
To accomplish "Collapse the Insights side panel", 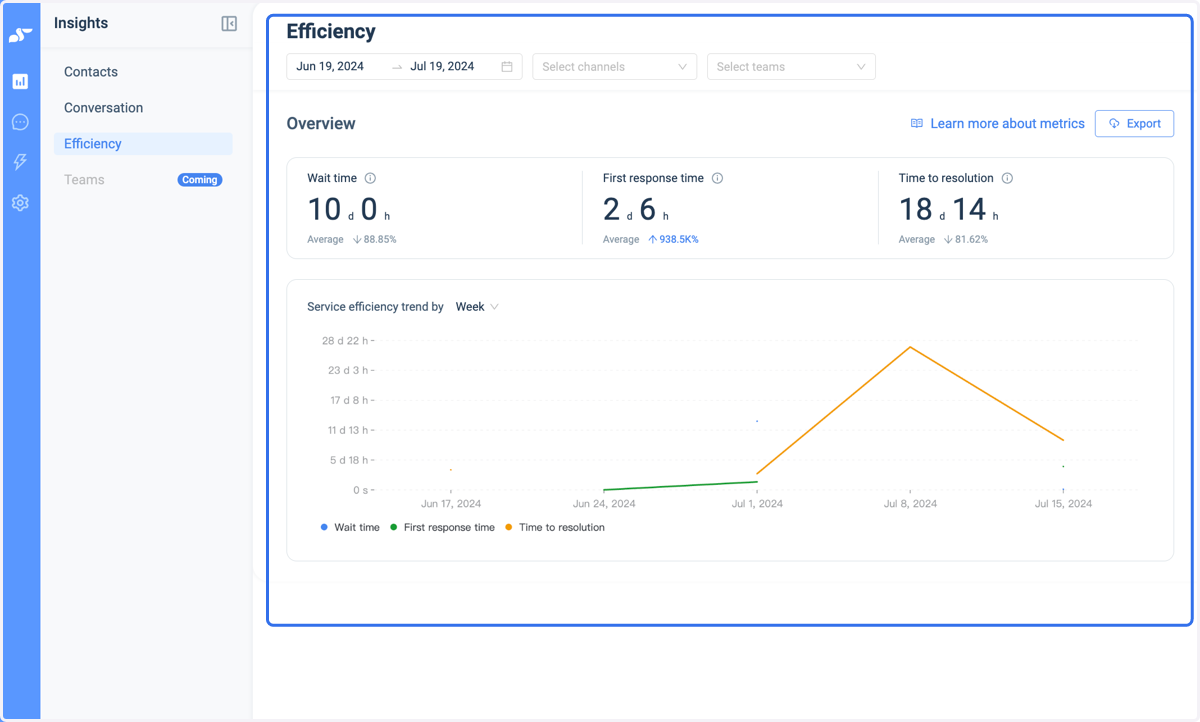I will click(229, 24).
